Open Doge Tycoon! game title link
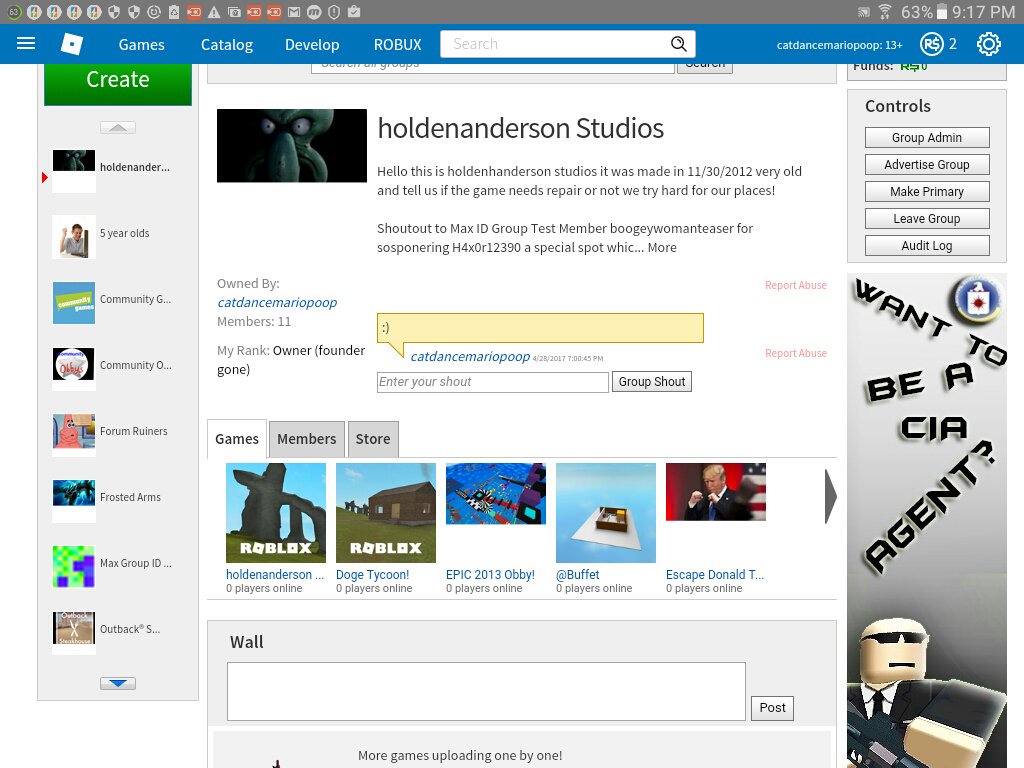Viewport: 1024px width, 768px height. (372, 575)
